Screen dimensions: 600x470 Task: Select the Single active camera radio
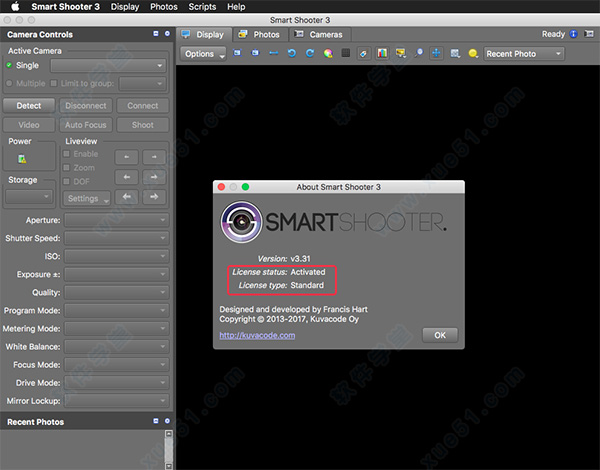[9, 65]
